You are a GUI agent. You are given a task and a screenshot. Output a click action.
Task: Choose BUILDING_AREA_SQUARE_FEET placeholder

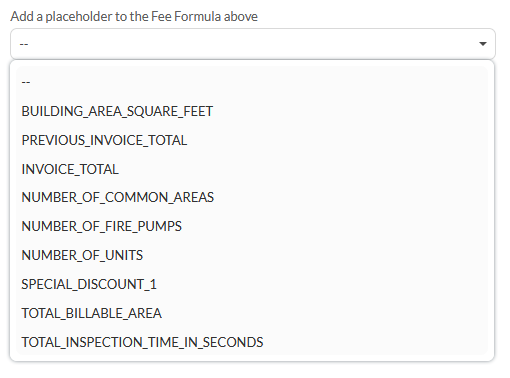tap(117, 111)
